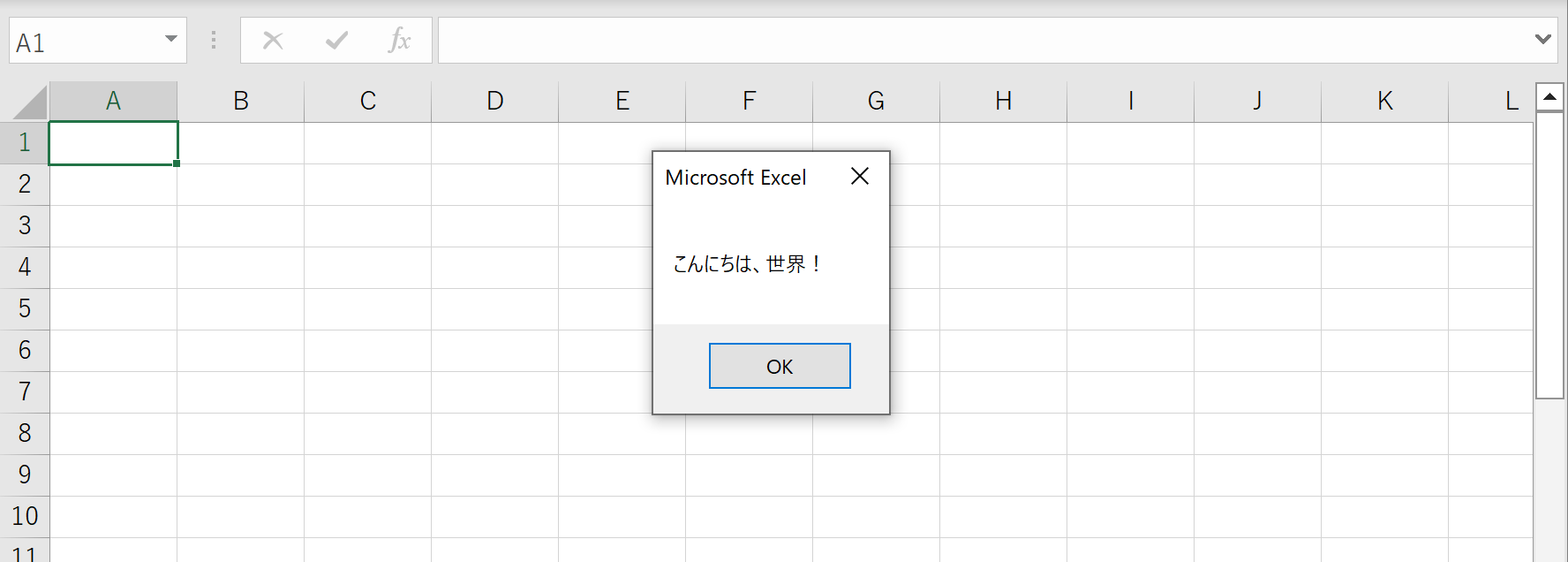Click the Select All corner triangle

[x=30, y=103]
